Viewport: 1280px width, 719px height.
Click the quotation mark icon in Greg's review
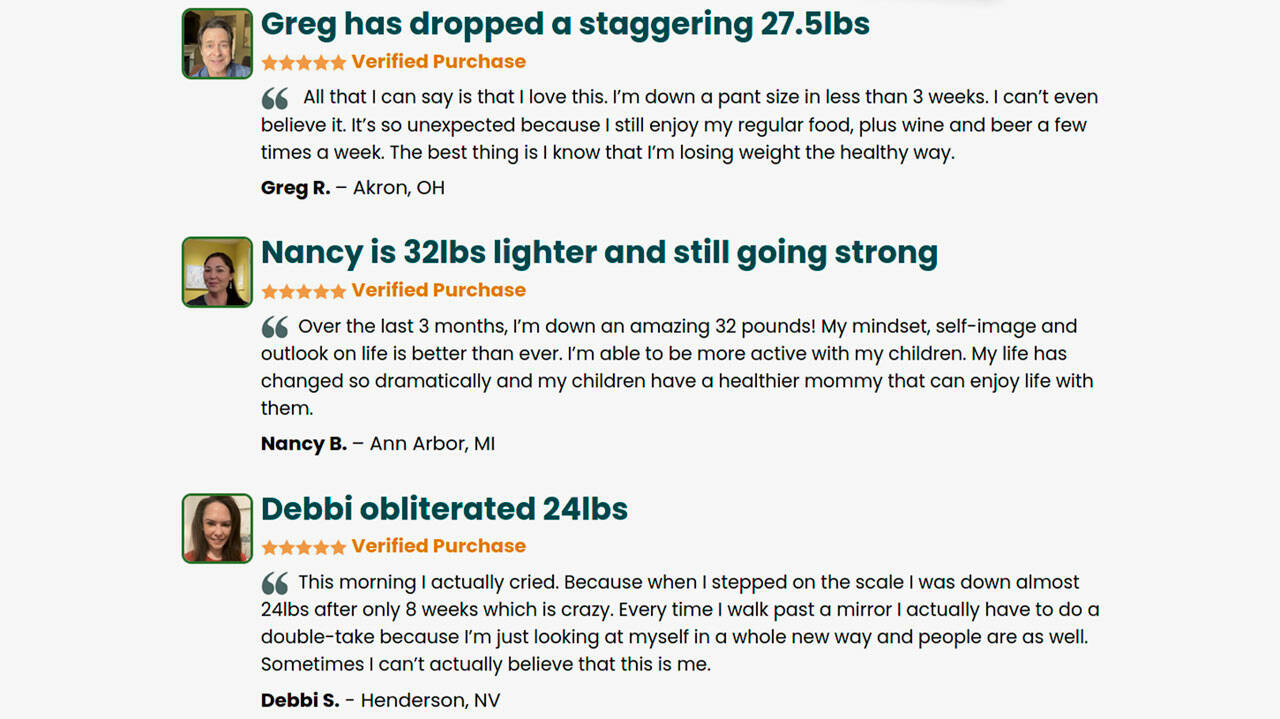[x=275, y=99]
